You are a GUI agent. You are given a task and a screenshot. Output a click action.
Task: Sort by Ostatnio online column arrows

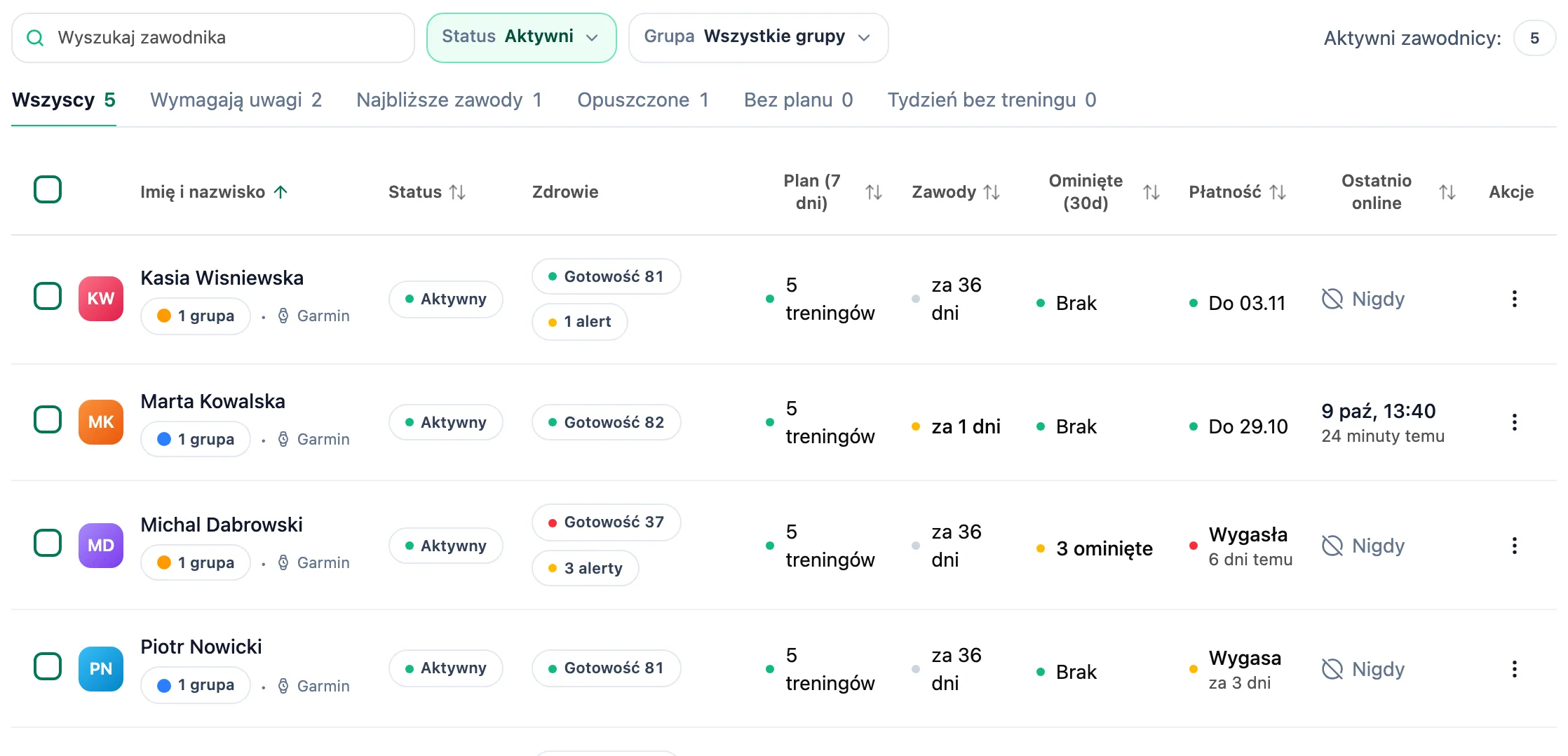pos(1447,192)
